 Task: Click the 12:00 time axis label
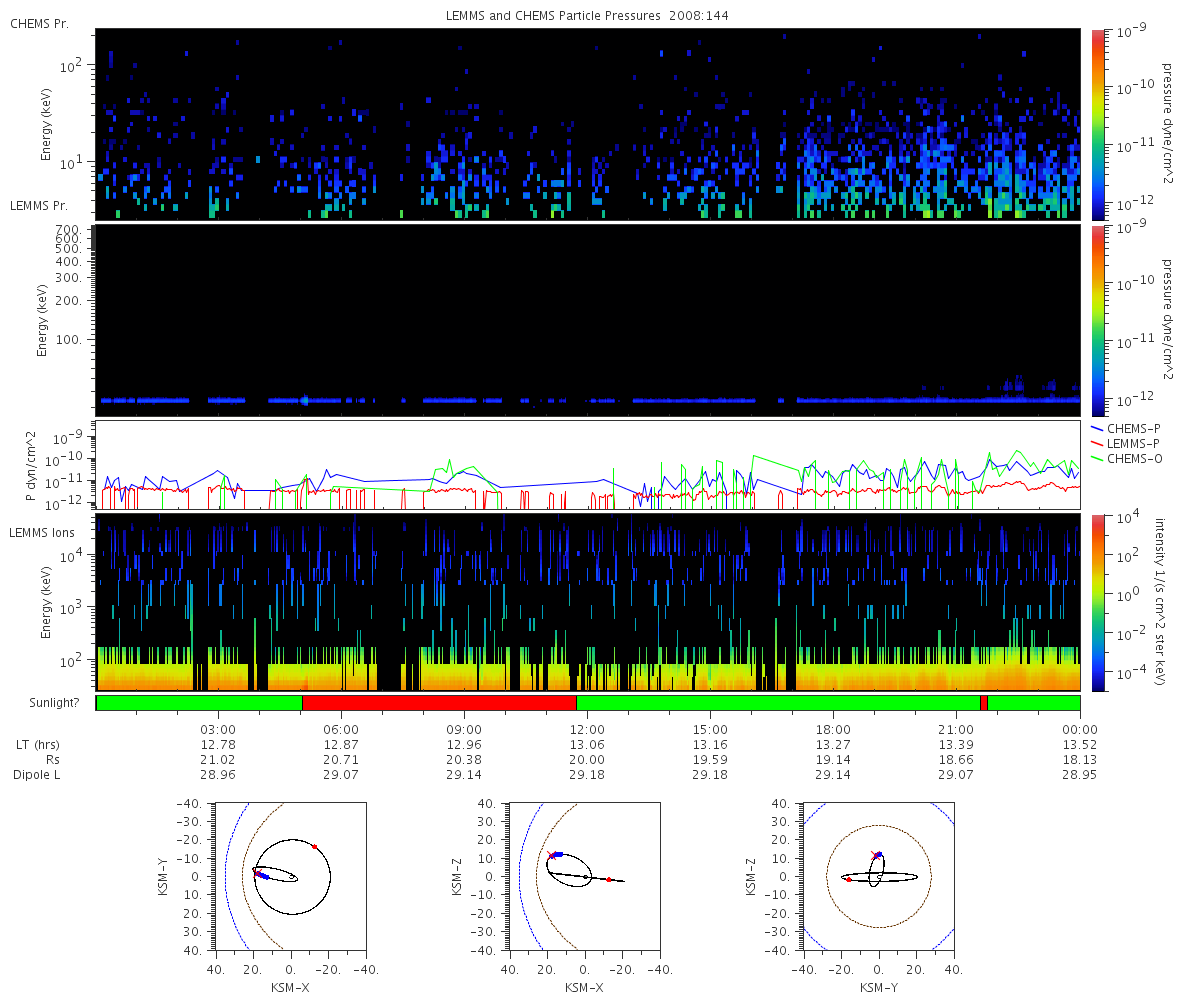coord(588,729)
